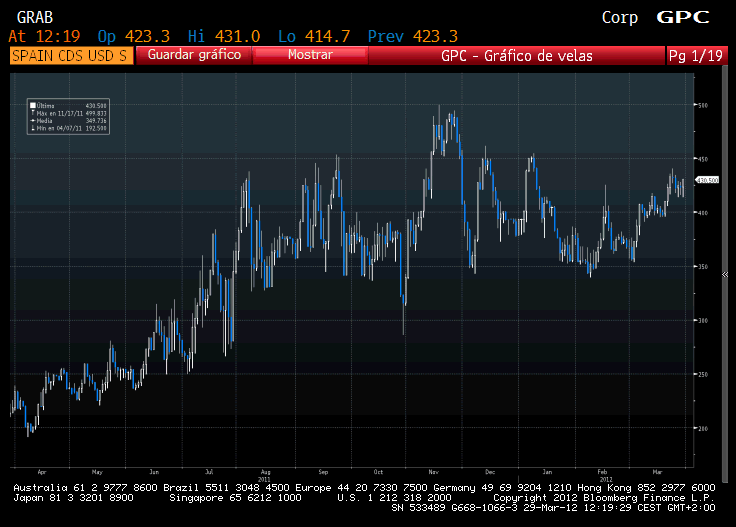Click the Feb 2012 label on date axis

point(604,476)
